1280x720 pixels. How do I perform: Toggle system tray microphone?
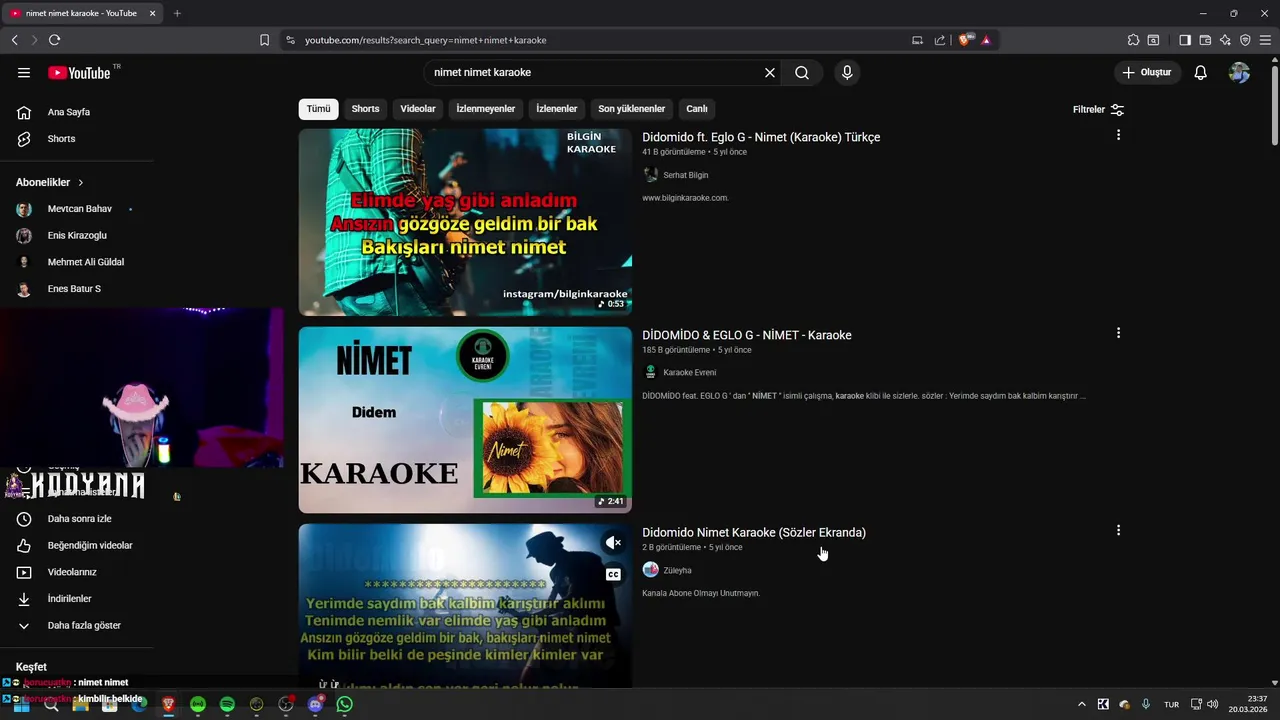pos(1146,704)
